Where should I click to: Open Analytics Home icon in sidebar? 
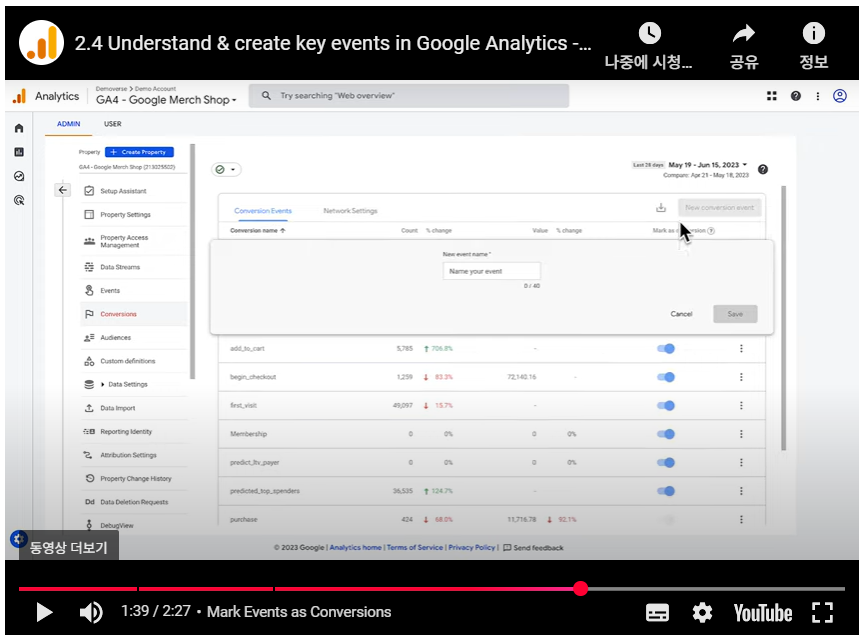pos(19,128)
